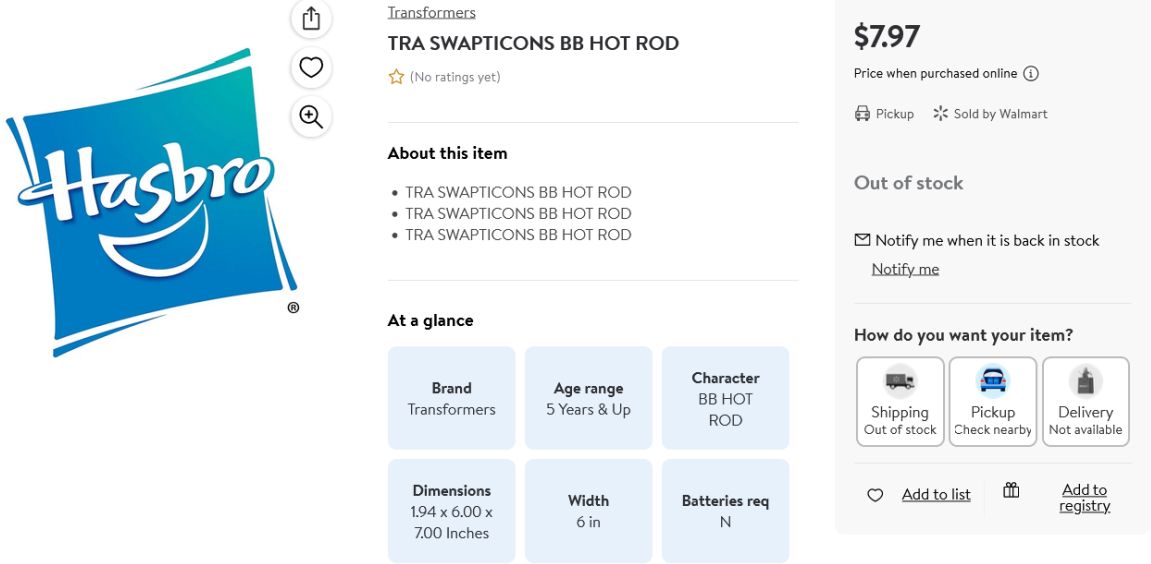Tap the heart favorite icon beside image
1151x564 pixels.
point(311,68)
